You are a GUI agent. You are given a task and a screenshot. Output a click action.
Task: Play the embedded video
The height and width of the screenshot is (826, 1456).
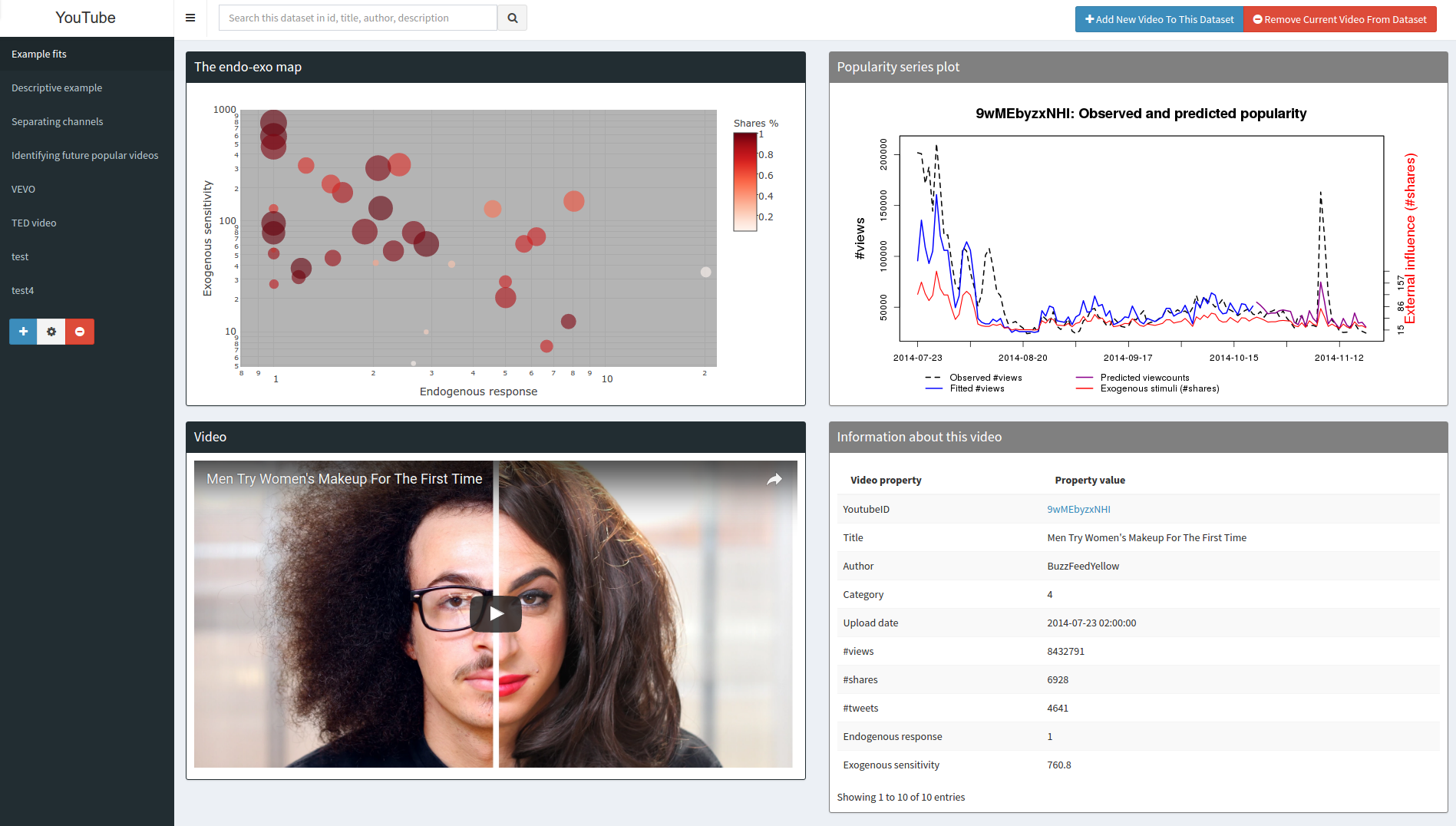(496, 613)
